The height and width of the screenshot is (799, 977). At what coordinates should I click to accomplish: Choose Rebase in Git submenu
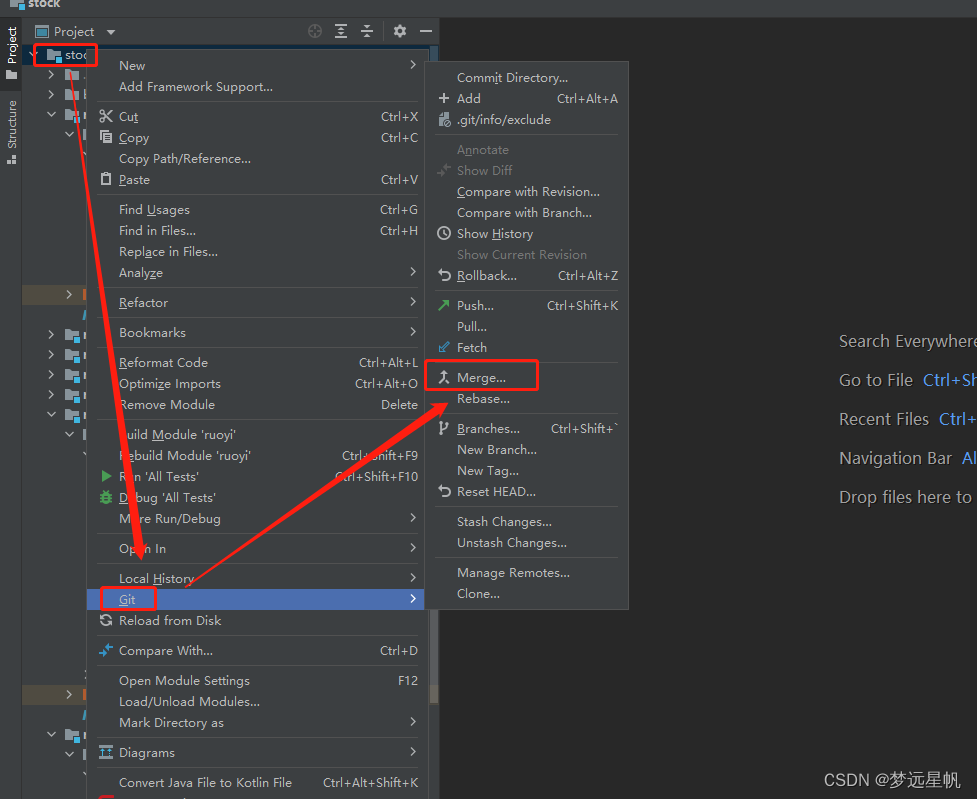pyautogui.click(x=527, y=399)
